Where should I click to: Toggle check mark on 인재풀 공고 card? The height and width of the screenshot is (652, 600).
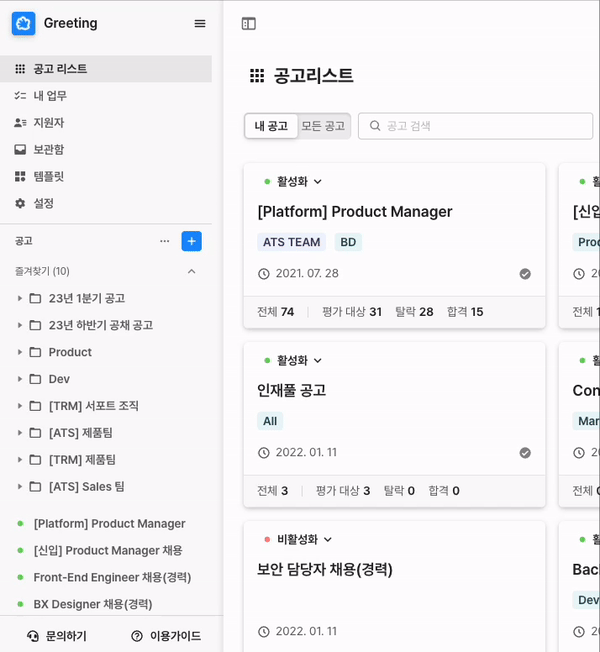(525, 453)
